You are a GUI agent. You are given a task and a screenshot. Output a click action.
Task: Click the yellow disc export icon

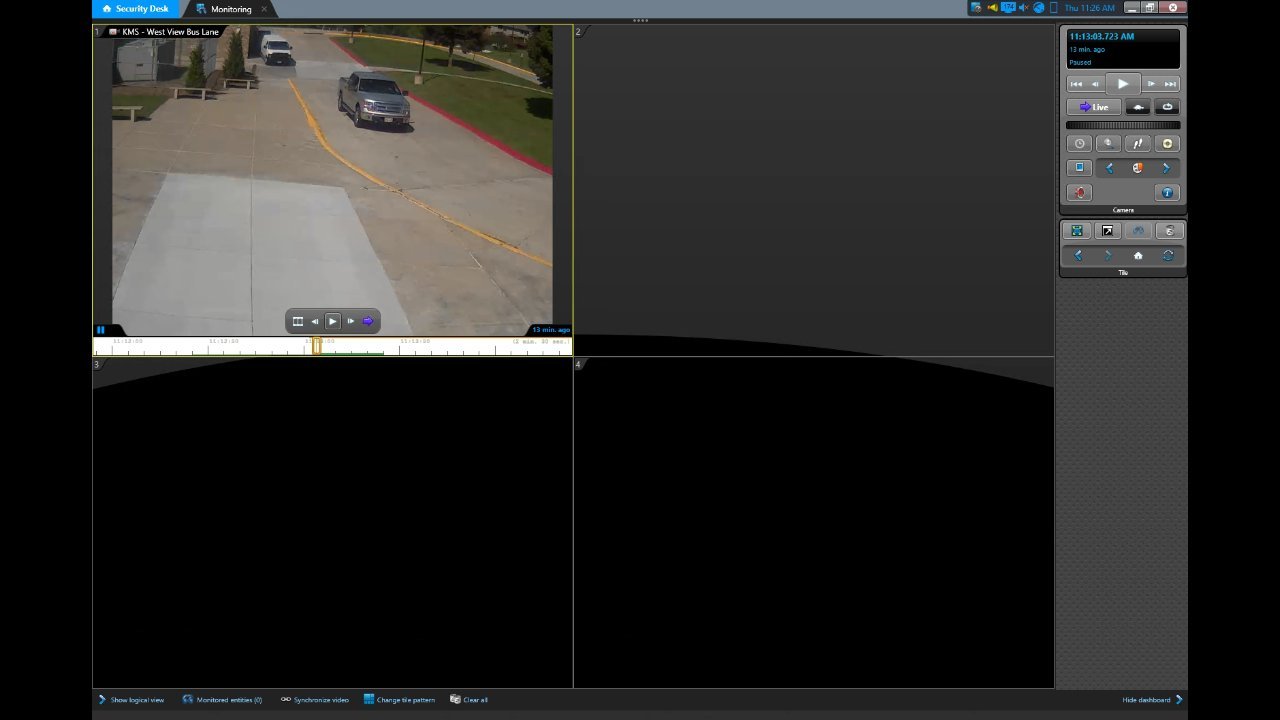1167,143
